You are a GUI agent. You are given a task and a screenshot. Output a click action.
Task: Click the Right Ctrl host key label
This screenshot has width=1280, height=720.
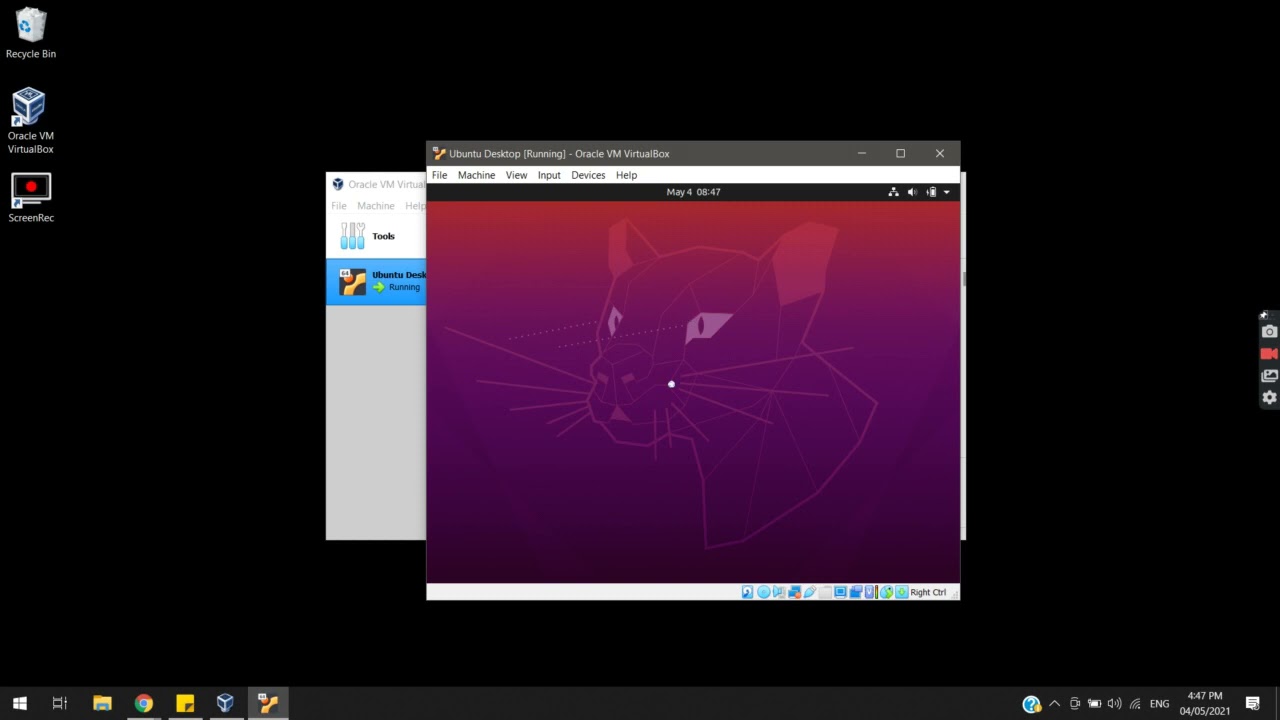(x=928, y=592)
